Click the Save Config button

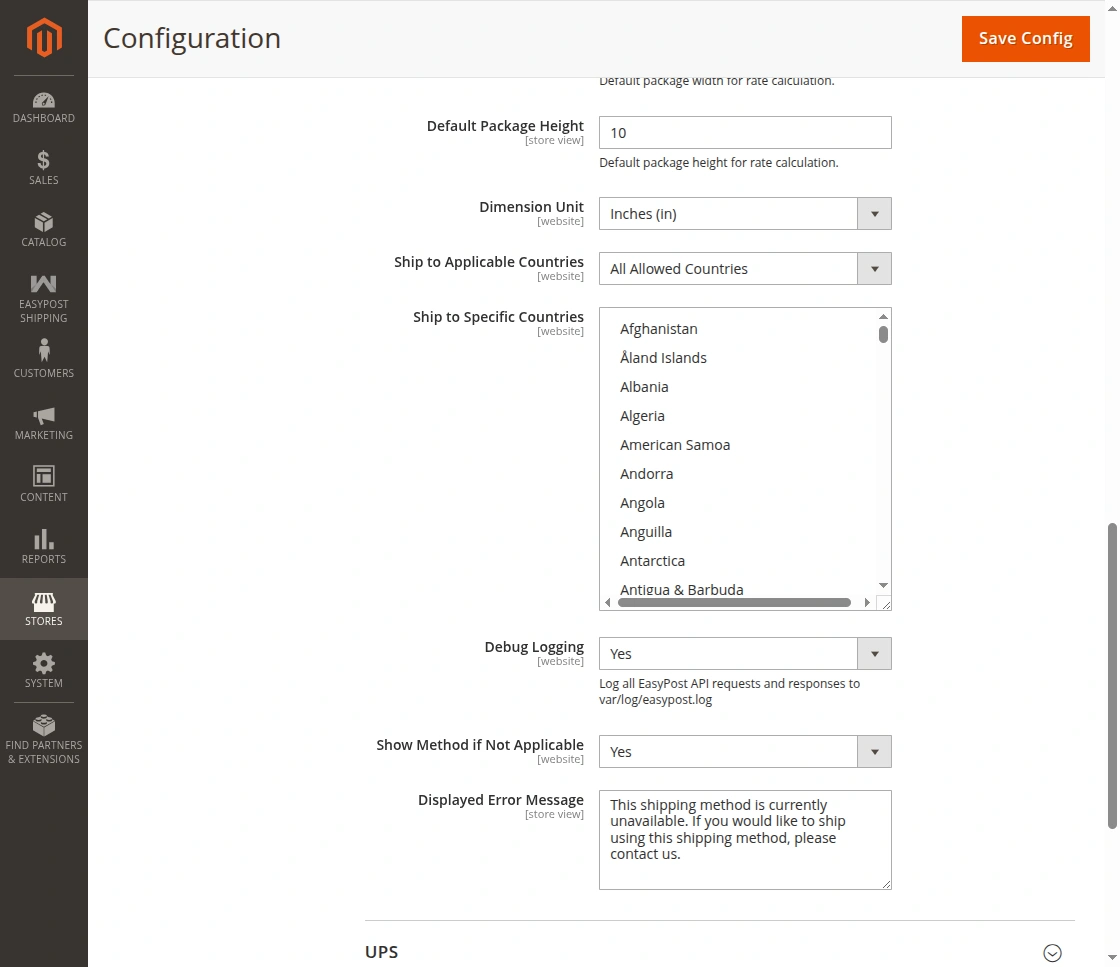(1026, 39)
